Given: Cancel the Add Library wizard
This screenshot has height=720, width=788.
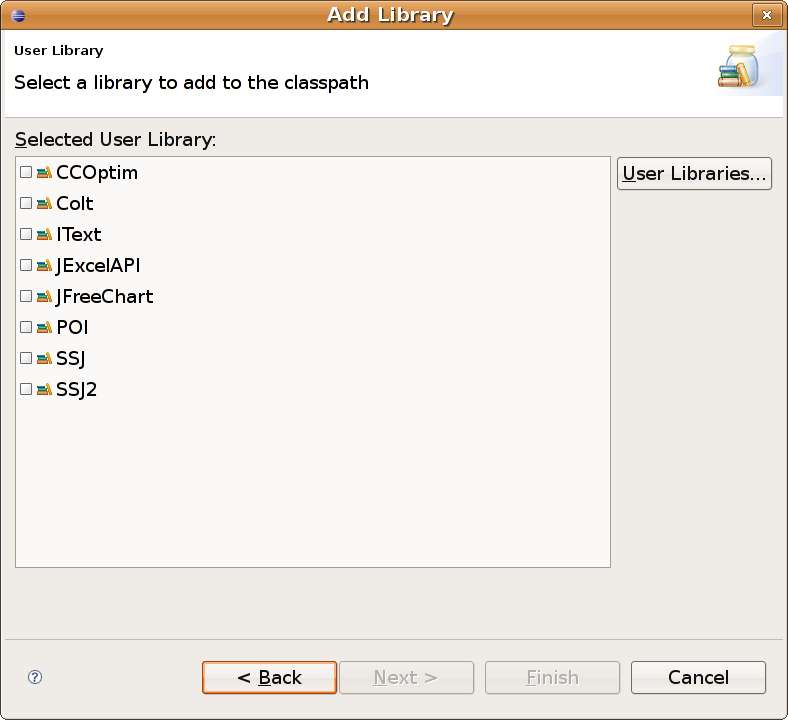Looking at the screenshot, I should 698,677.
